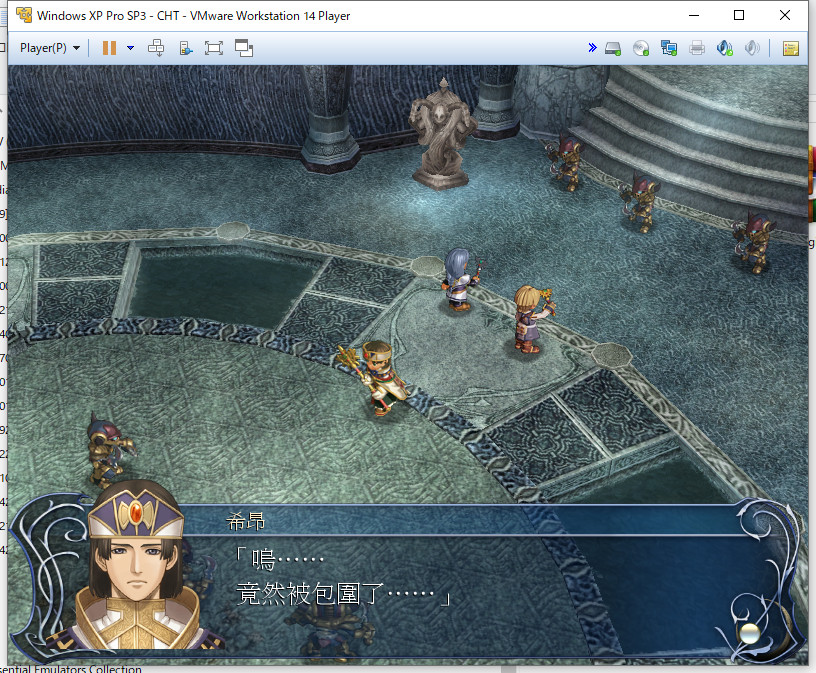This screenshot has width=816, height=673.
Task: Expand the power options dropdown arrow
Action: (131, 48)
